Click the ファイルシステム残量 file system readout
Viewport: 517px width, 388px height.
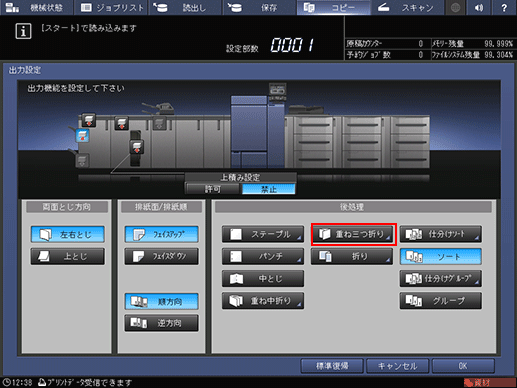coord(473,54)
